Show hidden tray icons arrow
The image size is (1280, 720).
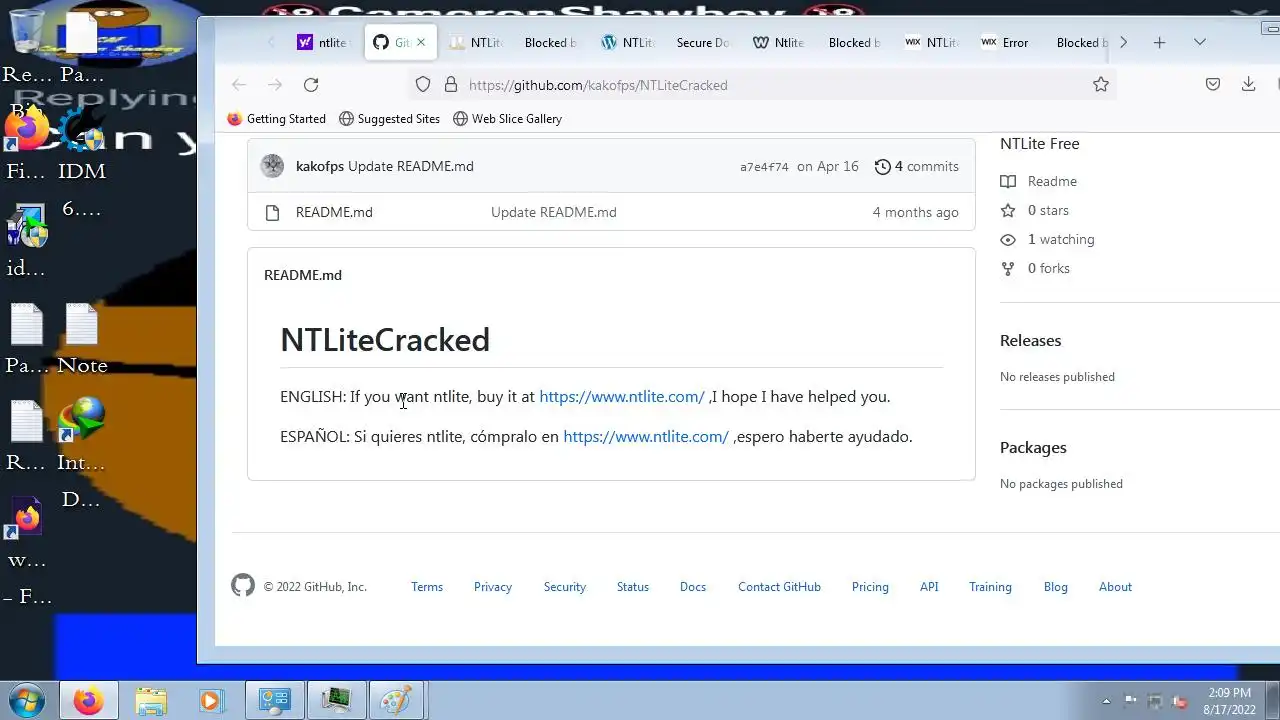coord(1106,701)
